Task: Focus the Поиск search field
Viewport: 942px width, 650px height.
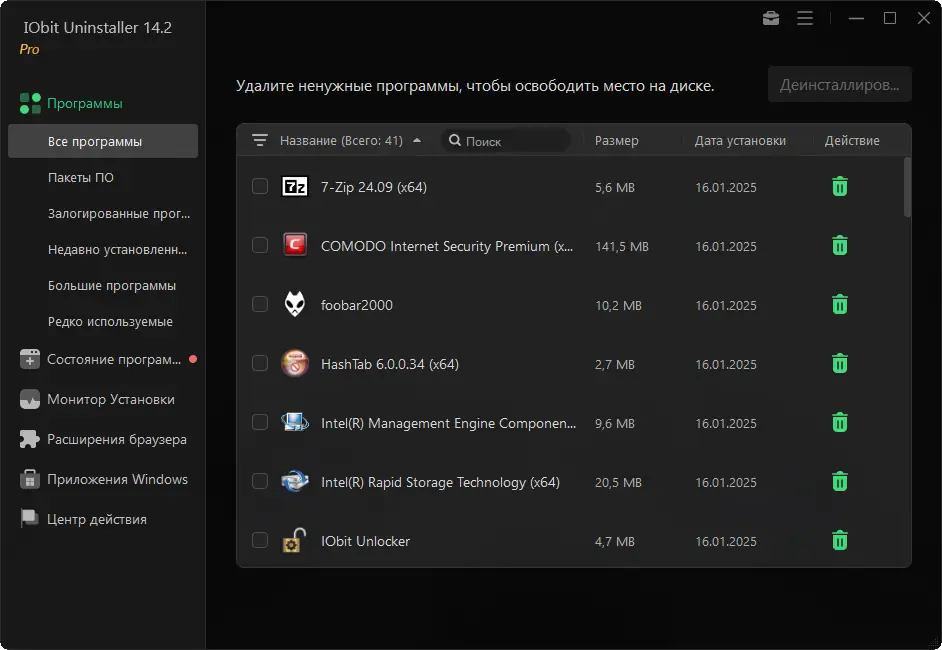Action: (x=512, y=141)
